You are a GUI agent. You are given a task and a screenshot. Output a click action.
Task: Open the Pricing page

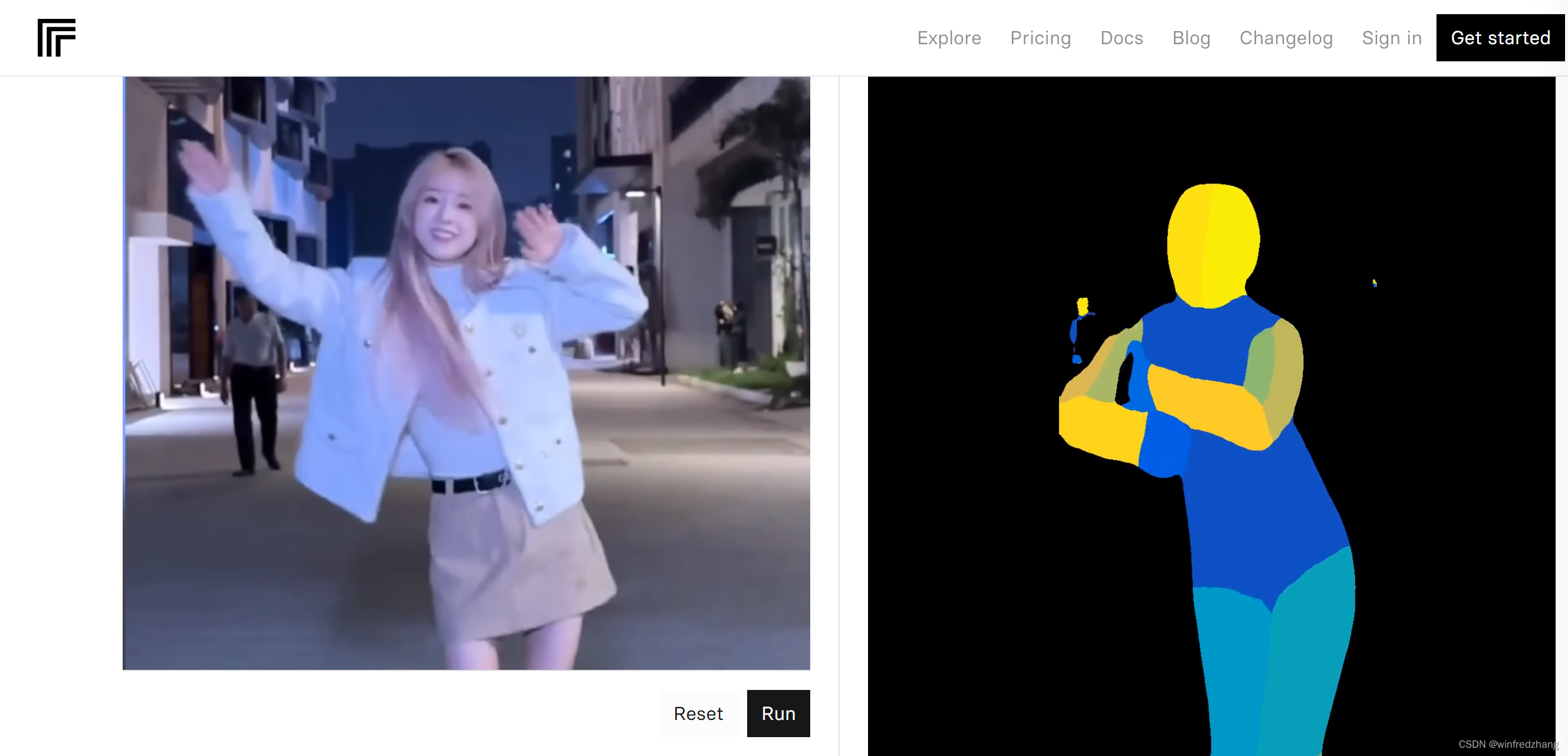1040,38
